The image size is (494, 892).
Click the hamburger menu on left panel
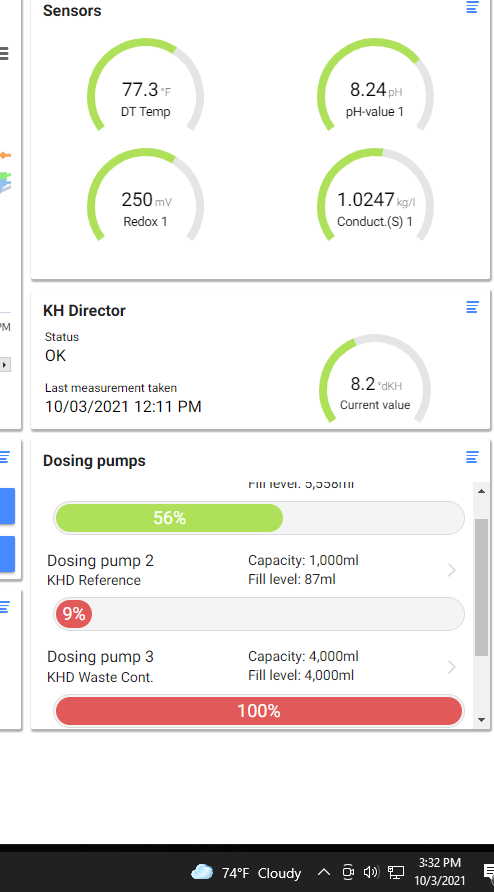coord(4,53)
